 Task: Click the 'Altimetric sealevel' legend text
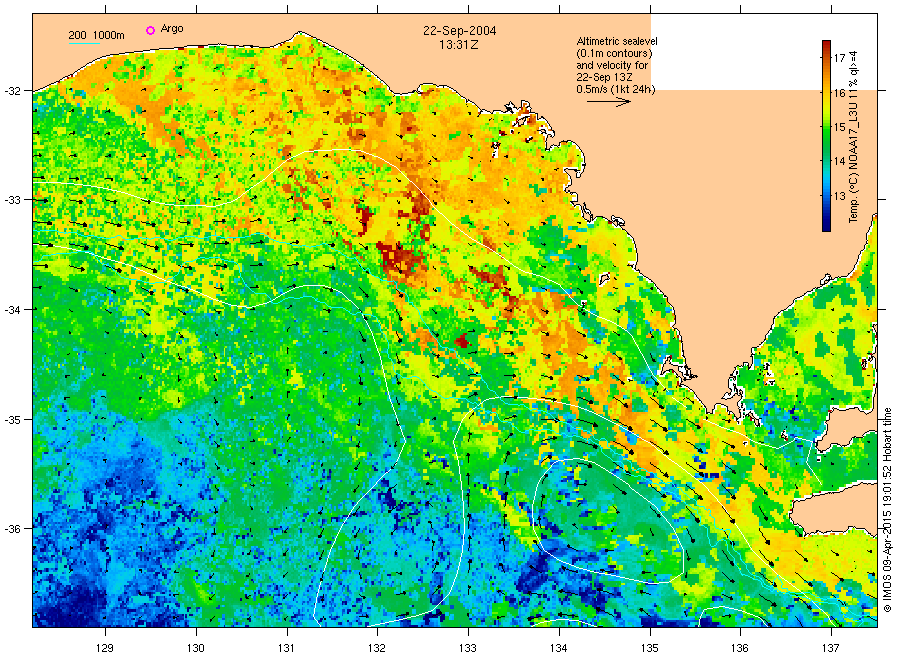point(617,41)
